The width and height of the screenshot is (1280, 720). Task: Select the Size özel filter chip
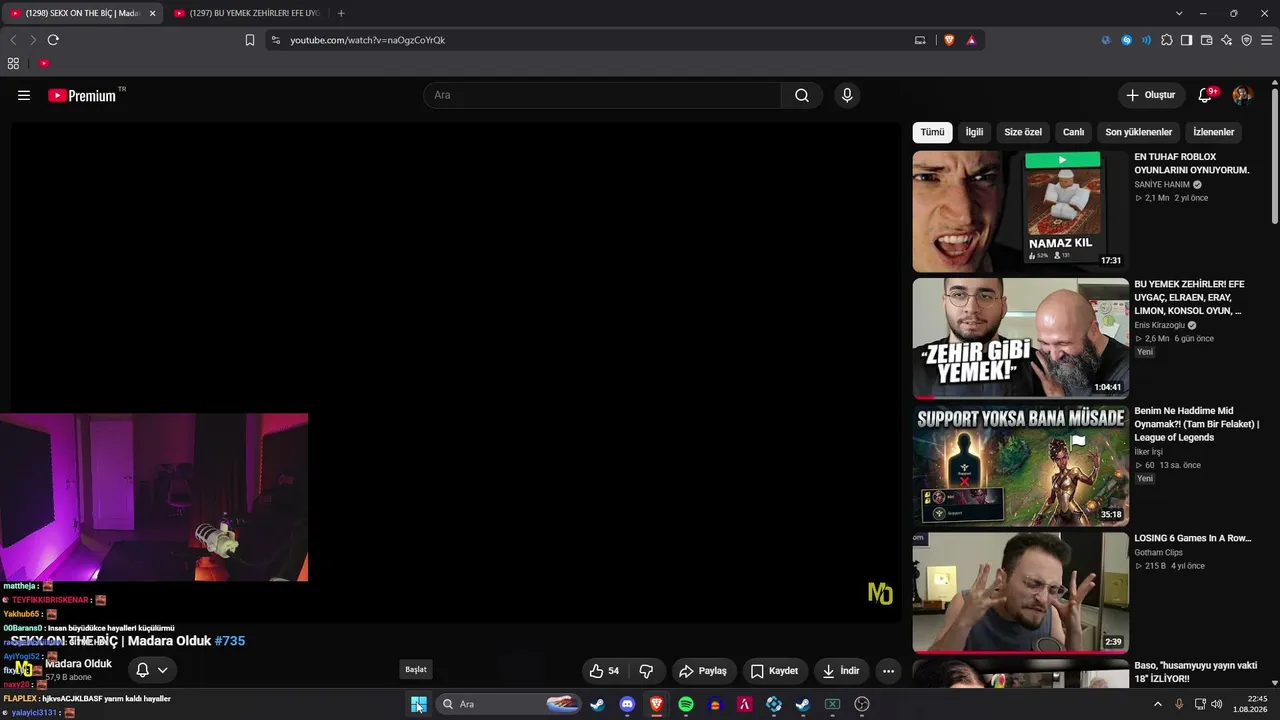point(1023,132)
